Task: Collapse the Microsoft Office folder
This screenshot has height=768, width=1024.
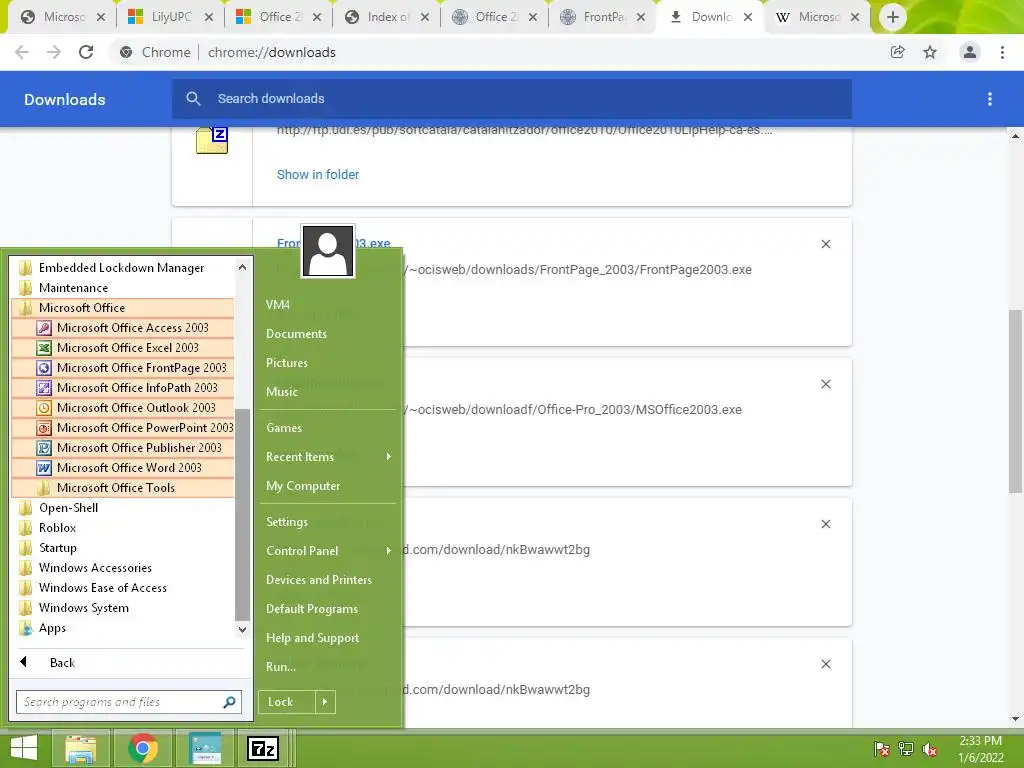Action: [123, 308]
